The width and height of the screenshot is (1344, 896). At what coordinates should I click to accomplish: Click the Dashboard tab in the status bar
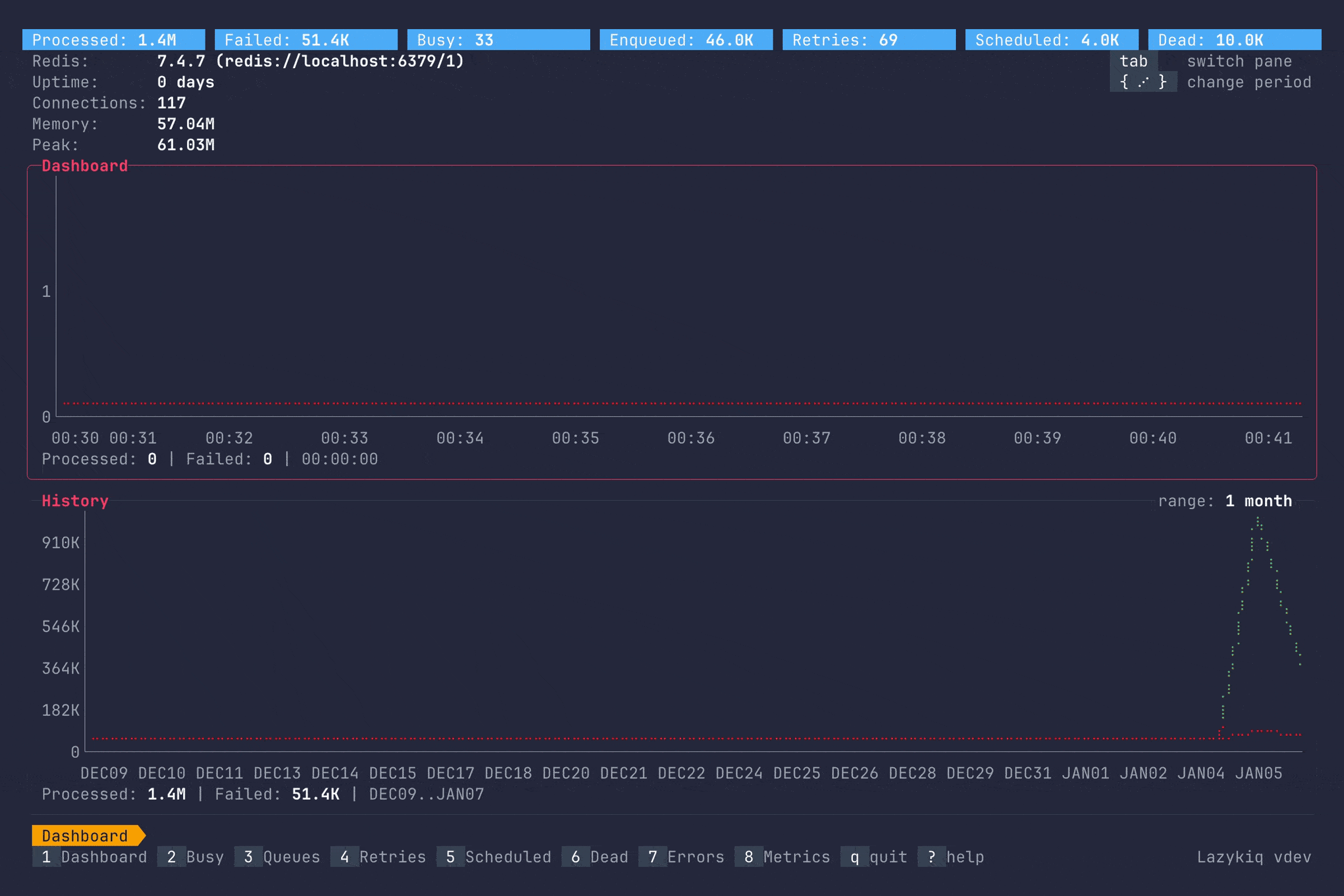[85, 836]
